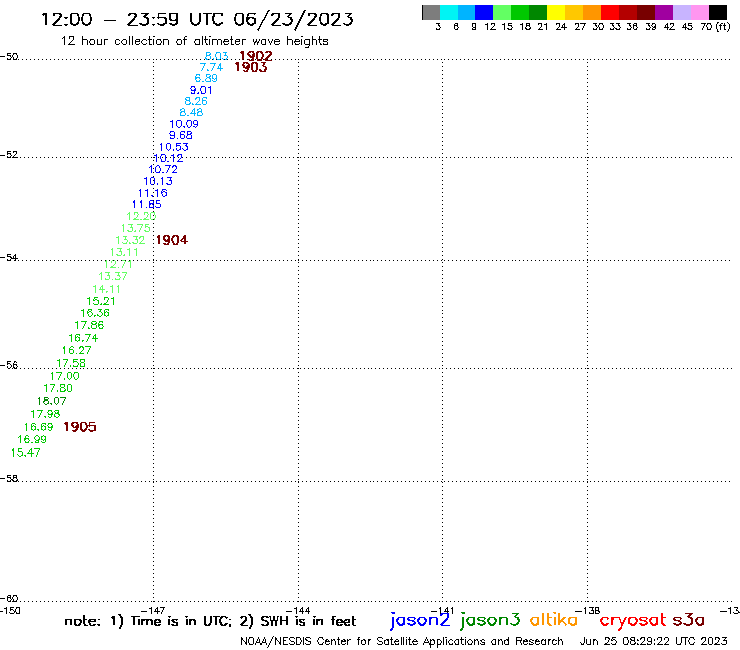Select the 1904 time stamp label
Viewport: 740px width, 650px height.
tap(172, 240)
